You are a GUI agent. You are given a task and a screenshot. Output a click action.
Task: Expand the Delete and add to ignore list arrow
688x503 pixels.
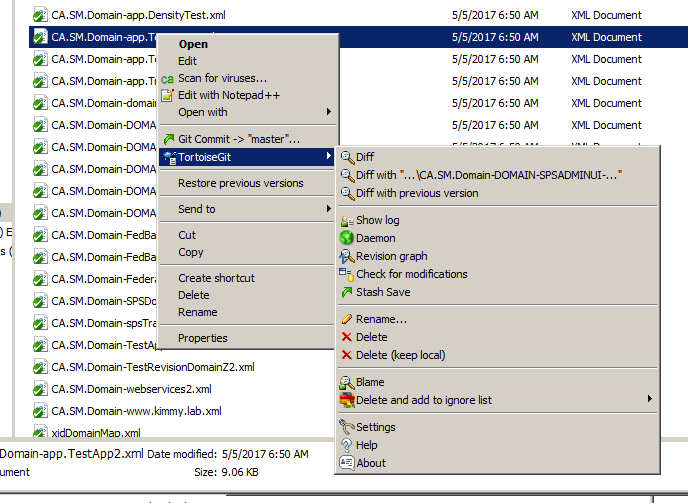(649, 399)
